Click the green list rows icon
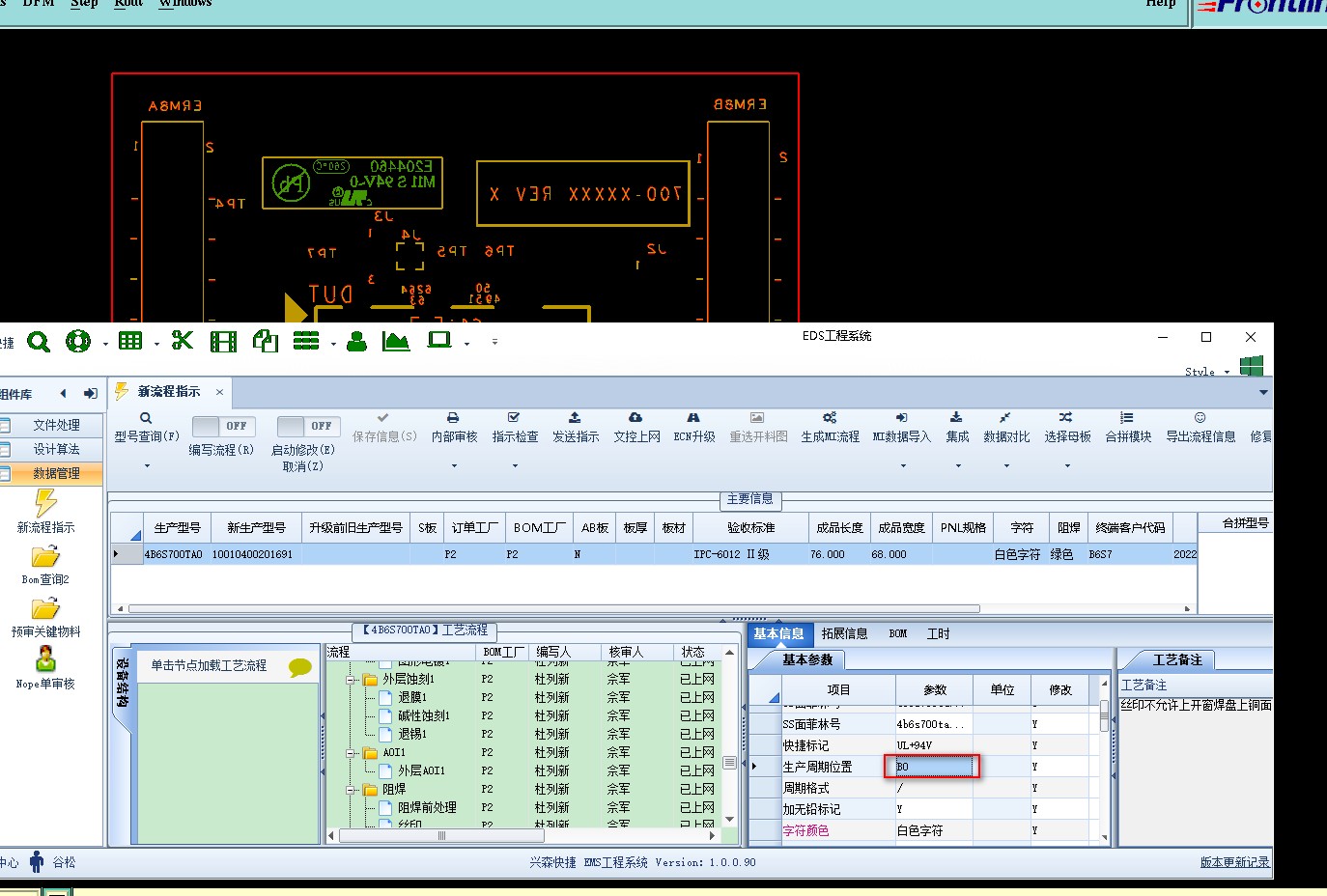This screenshot has height=896, width=1327. point(306,341)
